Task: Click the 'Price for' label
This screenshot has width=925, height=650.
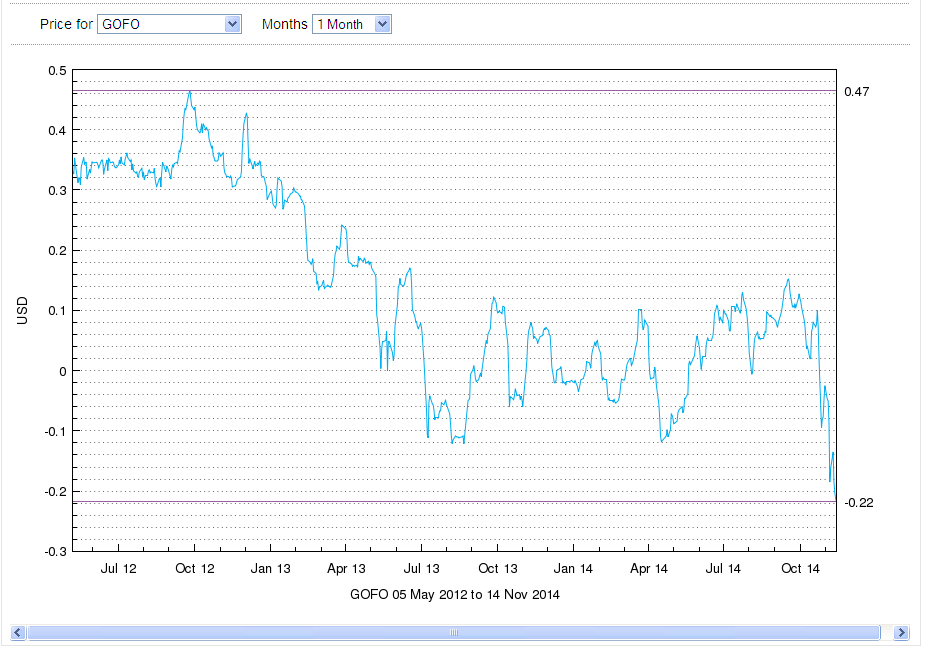Action: pos(66,24)
